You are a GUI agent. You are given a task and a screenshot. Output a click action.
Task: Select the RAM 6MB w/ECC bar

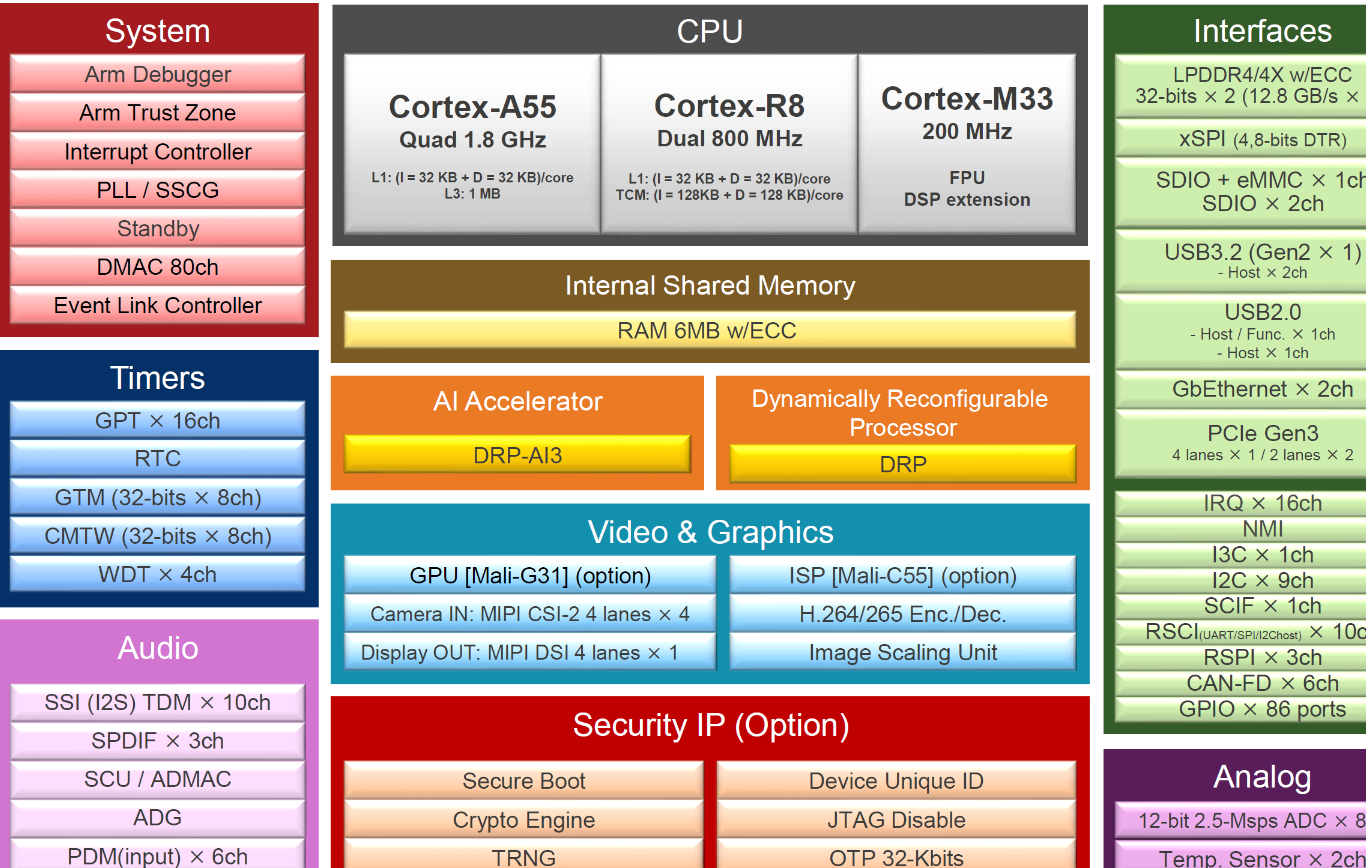point(709,330)
